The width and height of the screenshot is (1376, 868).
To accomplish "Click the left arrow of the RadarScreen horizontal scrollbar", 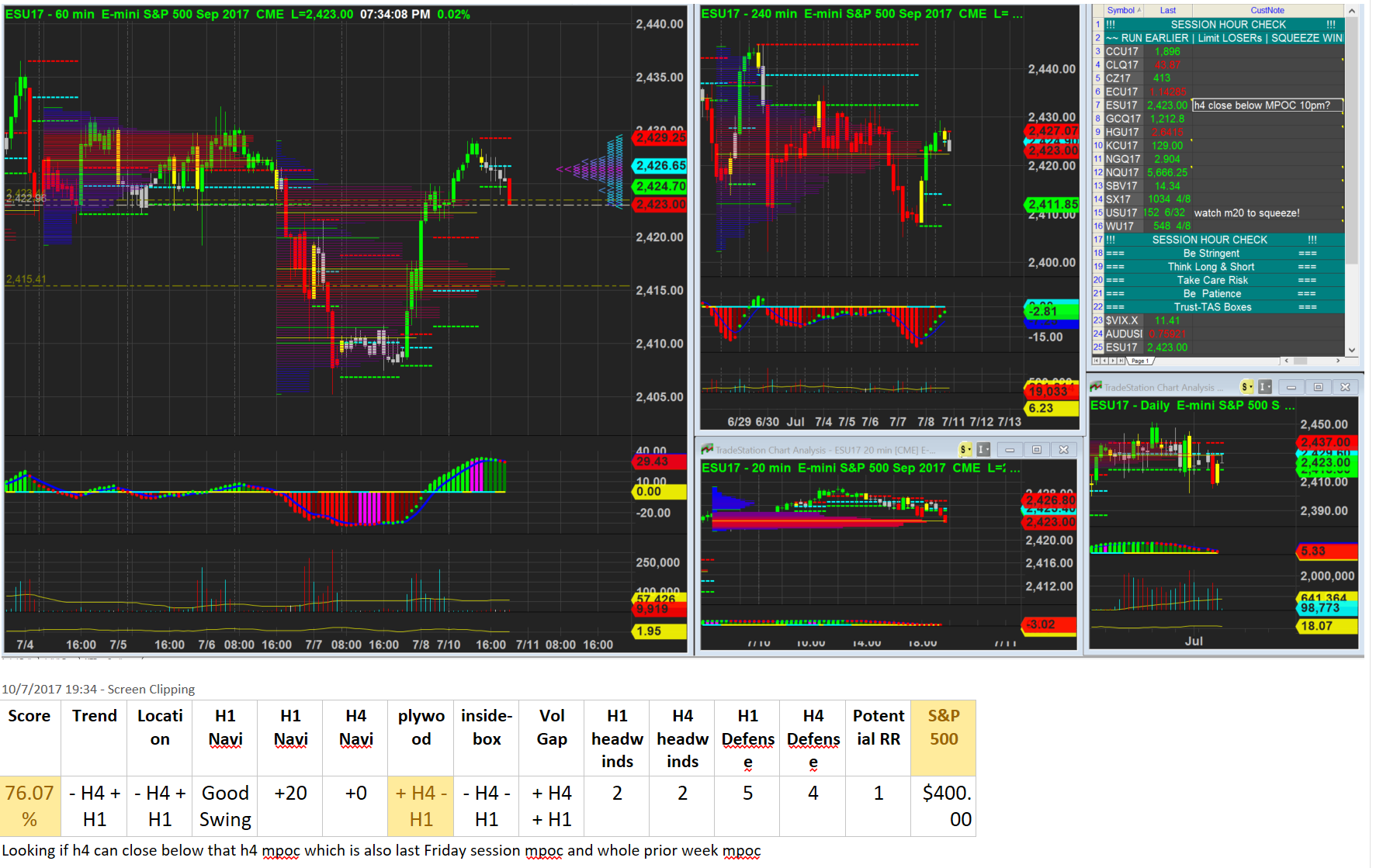I will 1286,361.
